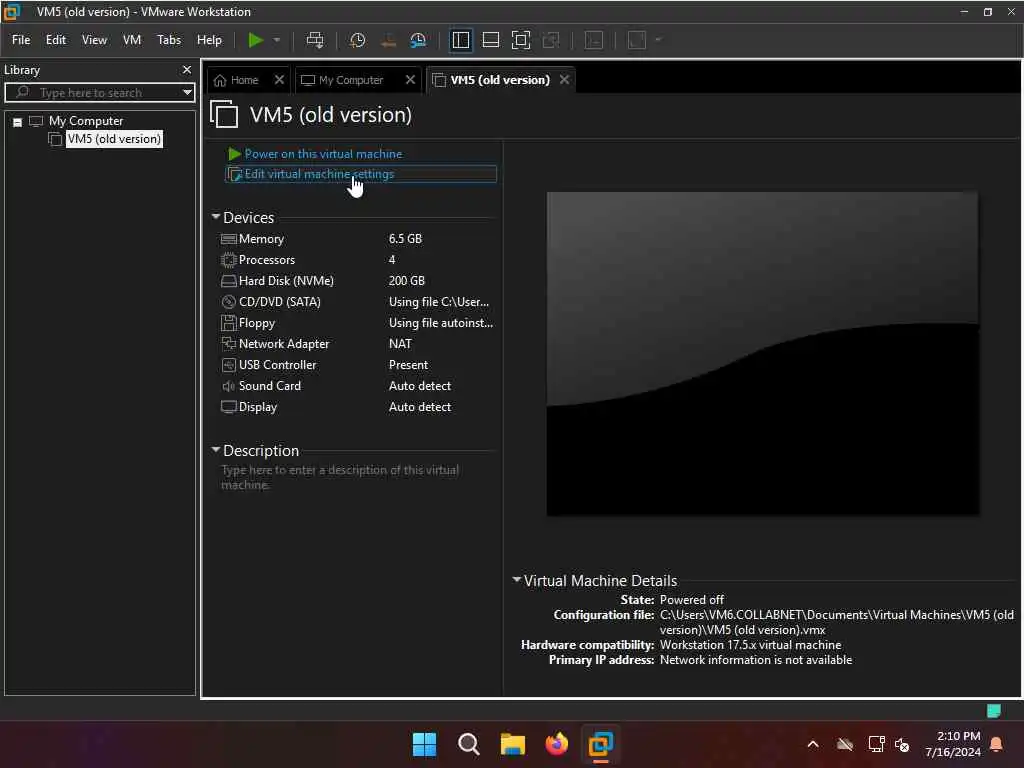Click the Display device icon
The image size is (1024, 768).
[x=229, y=407]
